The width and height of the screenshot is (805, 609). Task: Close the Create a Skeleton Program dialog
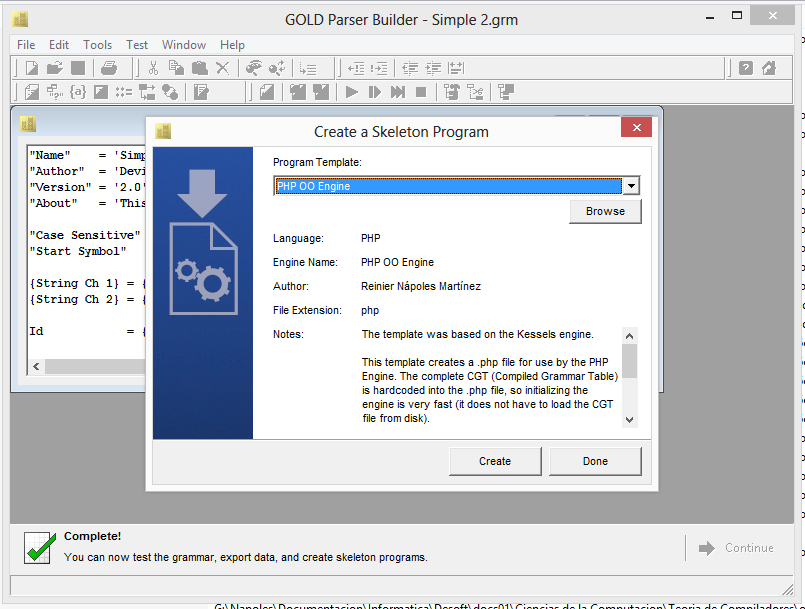[x=636, y=128]
